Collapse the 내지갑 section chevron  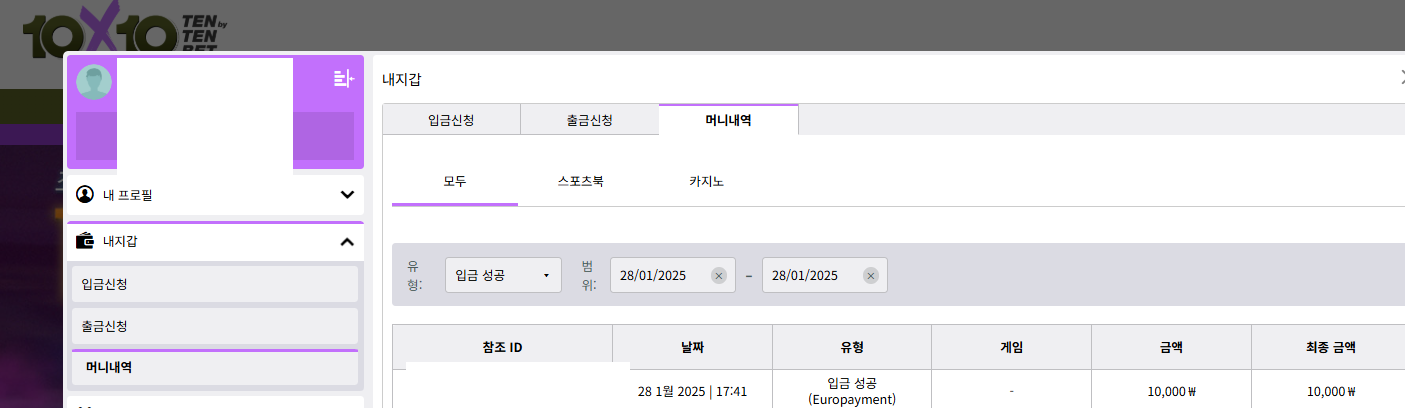click(x=347, y=241)
